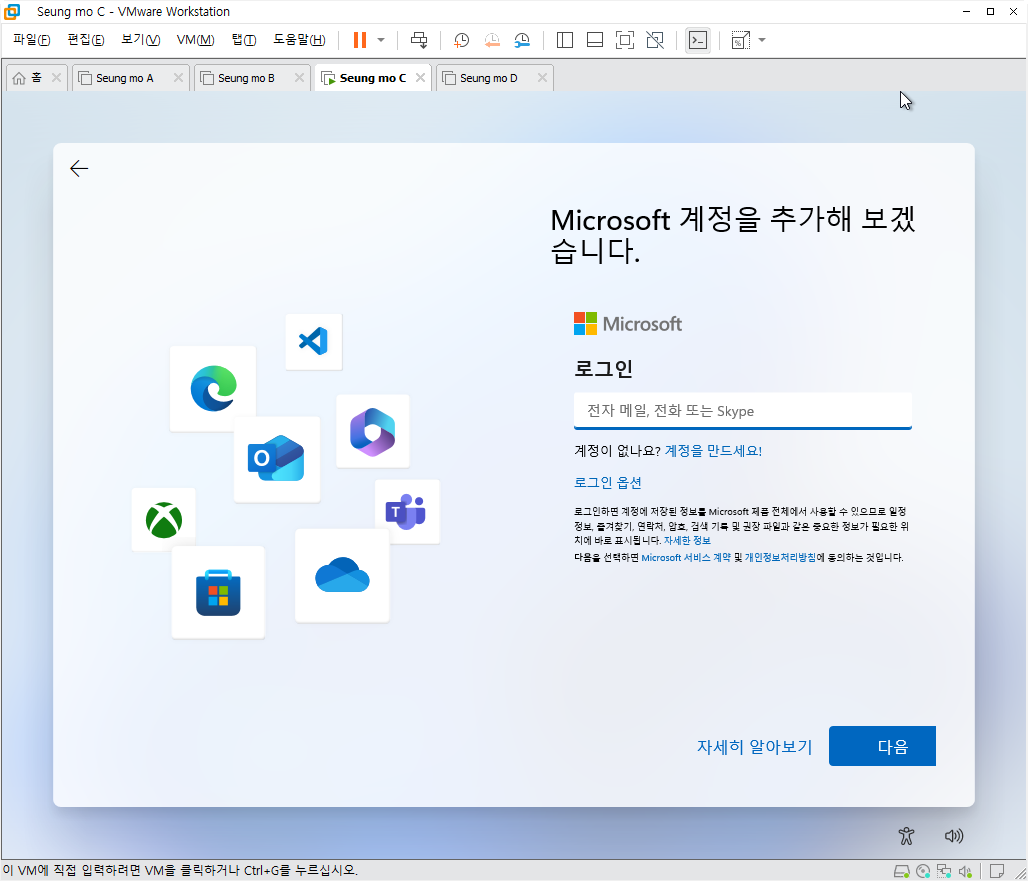The height and width of the screenshot is (881, 1028).
Task: Click the volume icon in setup
Action: coord(953,836)
